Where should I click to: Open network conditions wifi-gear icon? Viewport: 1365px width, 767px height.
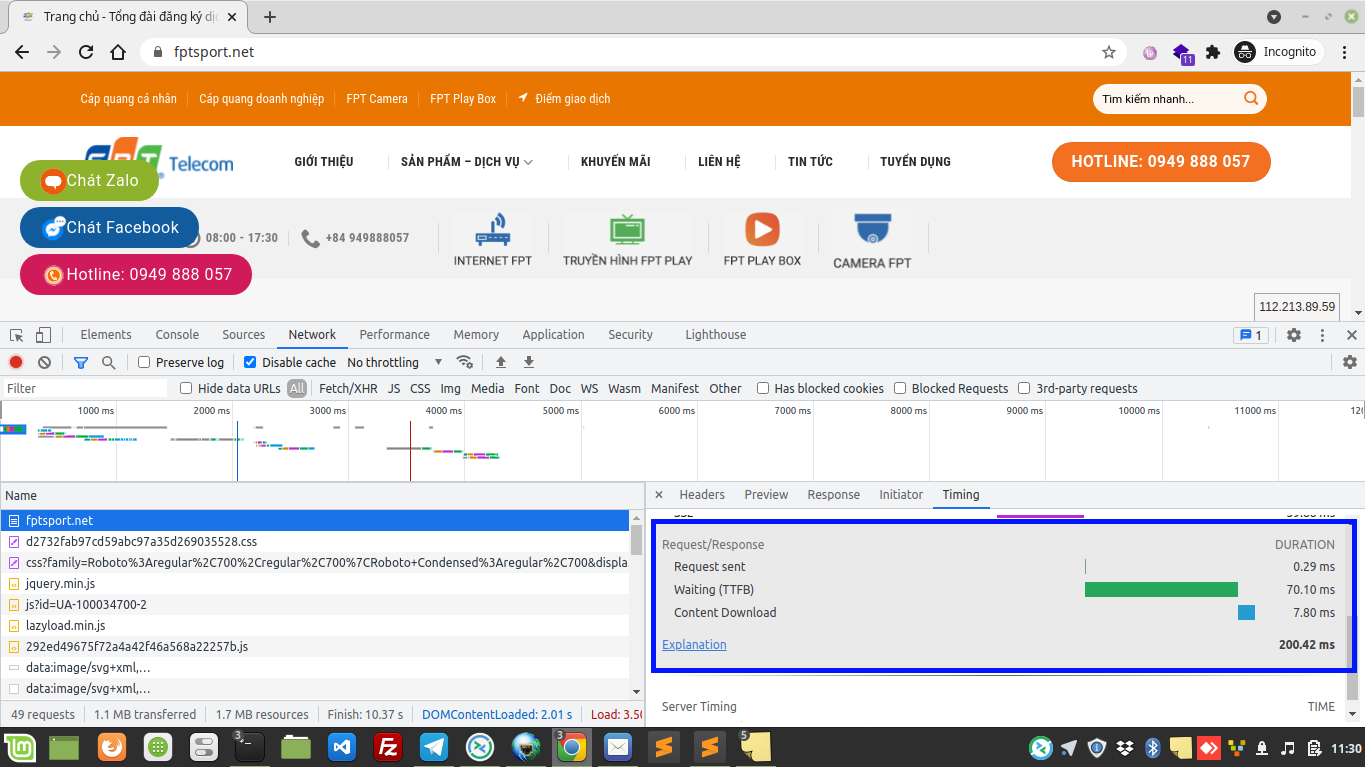[x=464, y=362]
